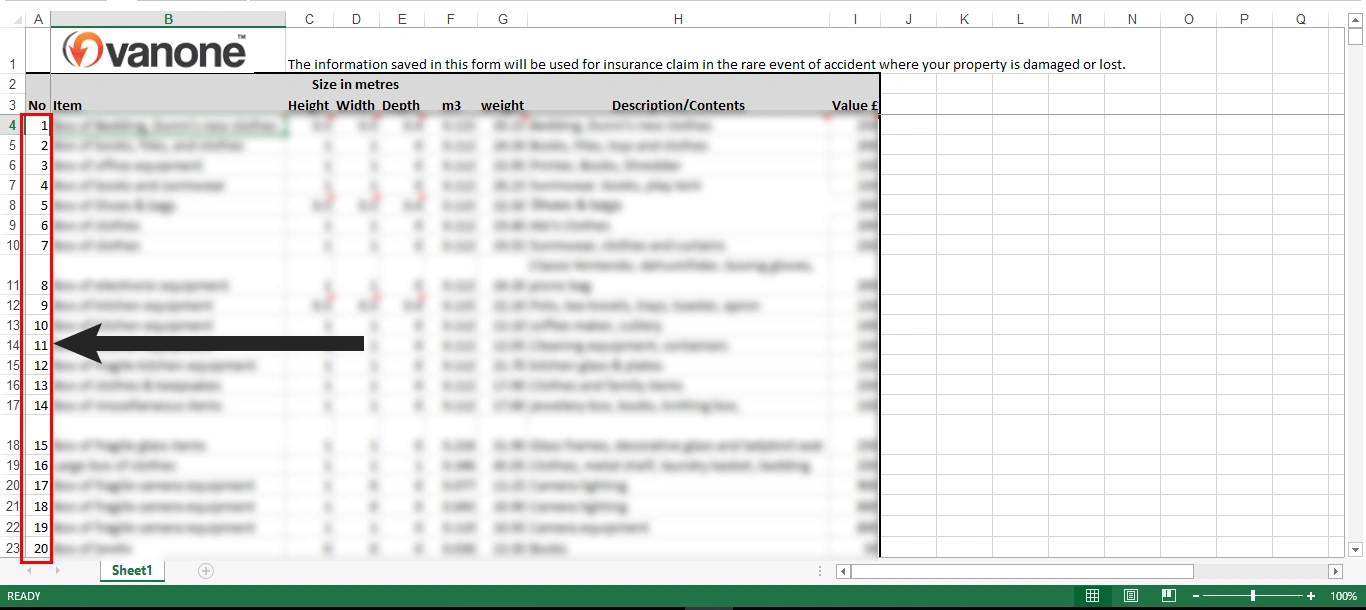Switch to Page Break Preview view
Screen dimensions: 1366x610
[1168, 596]
